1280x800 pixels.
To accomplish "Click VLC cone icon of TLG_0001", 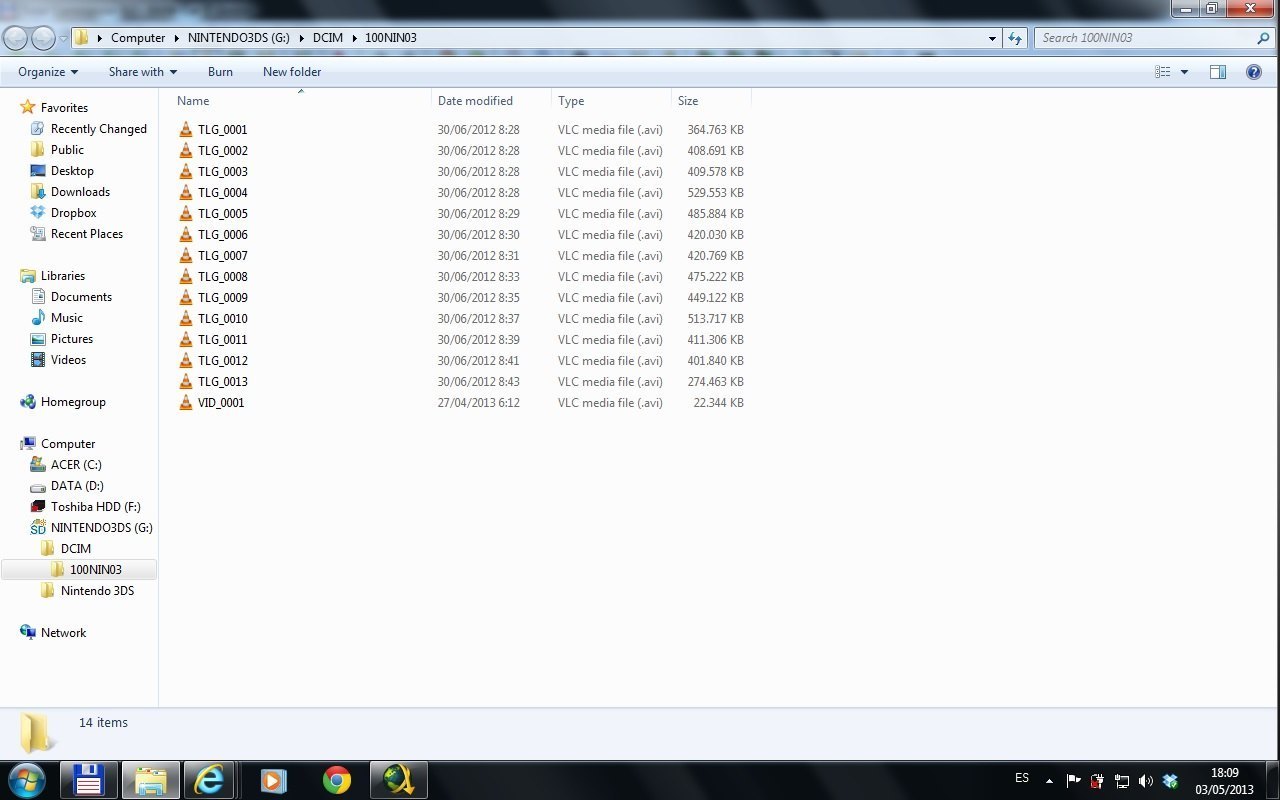I will point(185,129).
